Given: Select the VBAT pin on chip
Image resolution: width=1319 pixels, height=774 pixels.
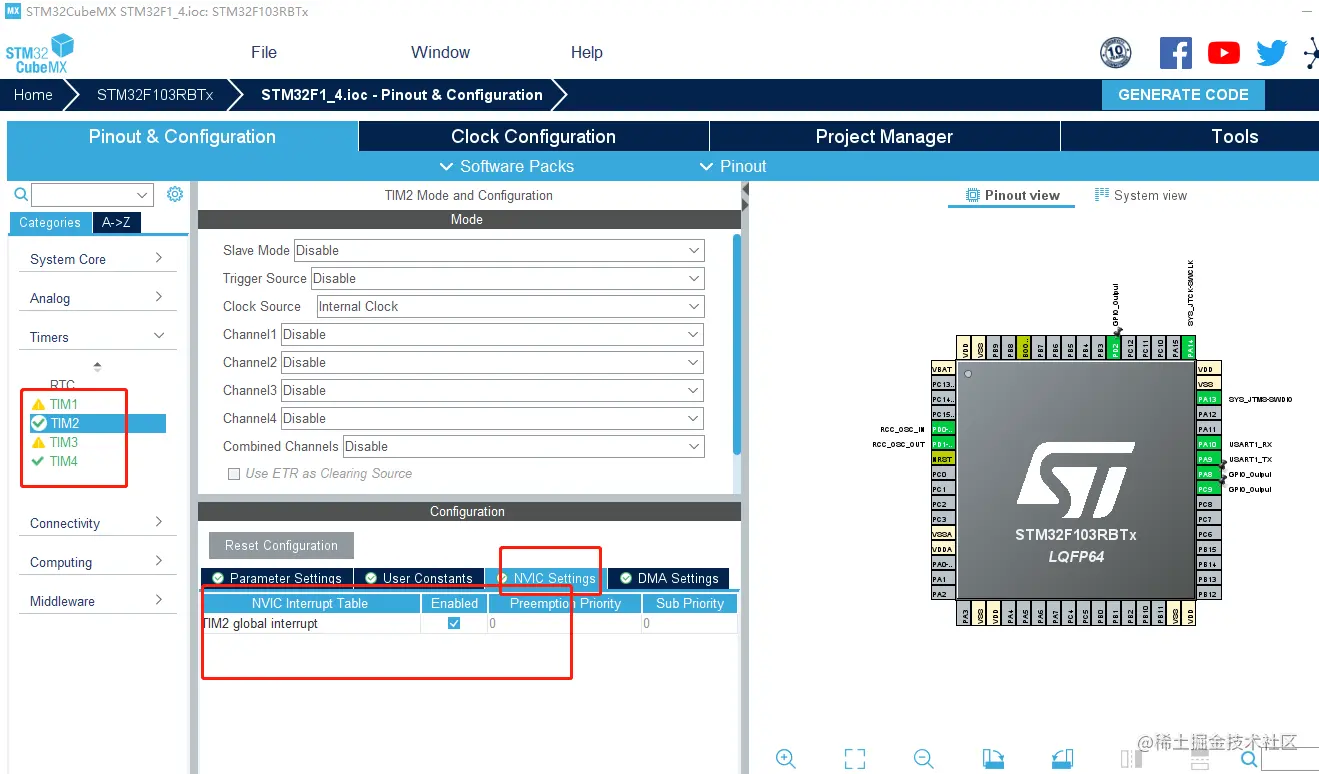Looking at the screenshot, I should click(943, 369).
